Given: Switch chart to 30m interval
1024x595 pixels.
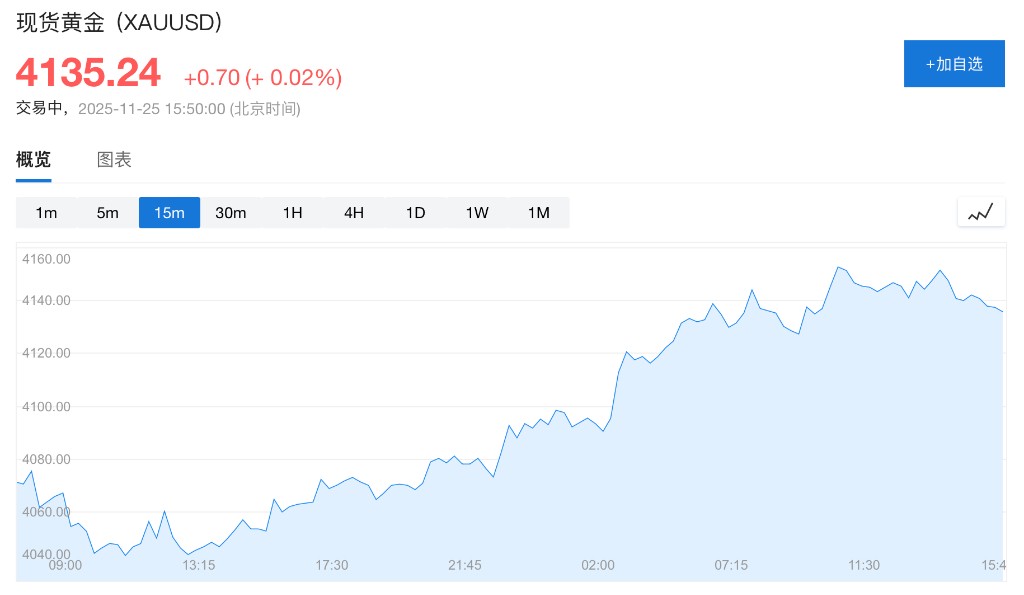Looking at the screenshot, I should [x=231, y=212].
